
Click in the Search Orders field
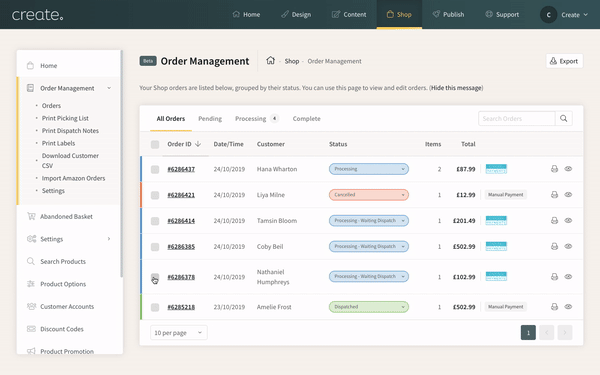[517, 119]
